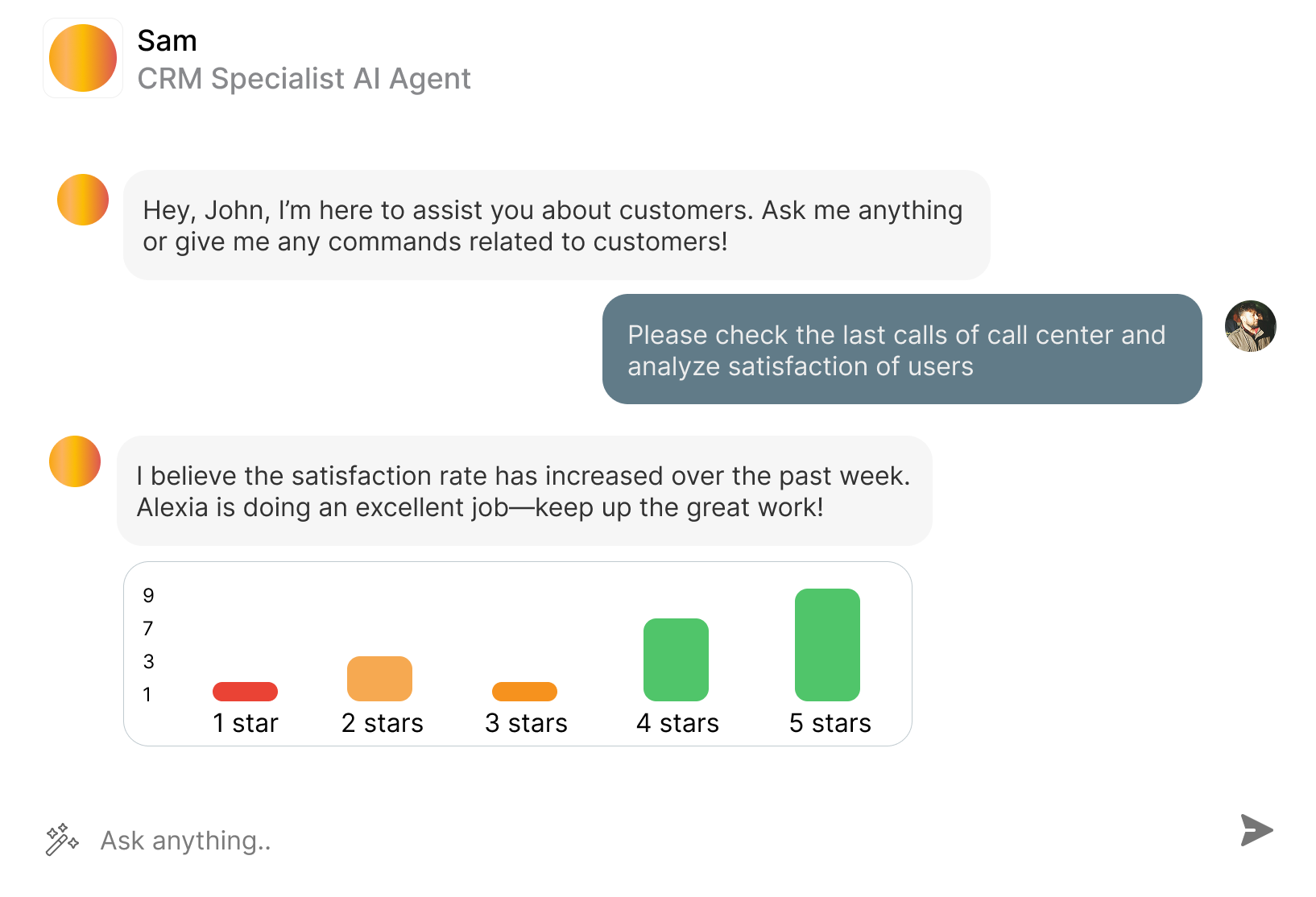Viewport: 1316px width, 897px height.
Task: Select the orange 3 stars bar
Action: coord(524,692)
